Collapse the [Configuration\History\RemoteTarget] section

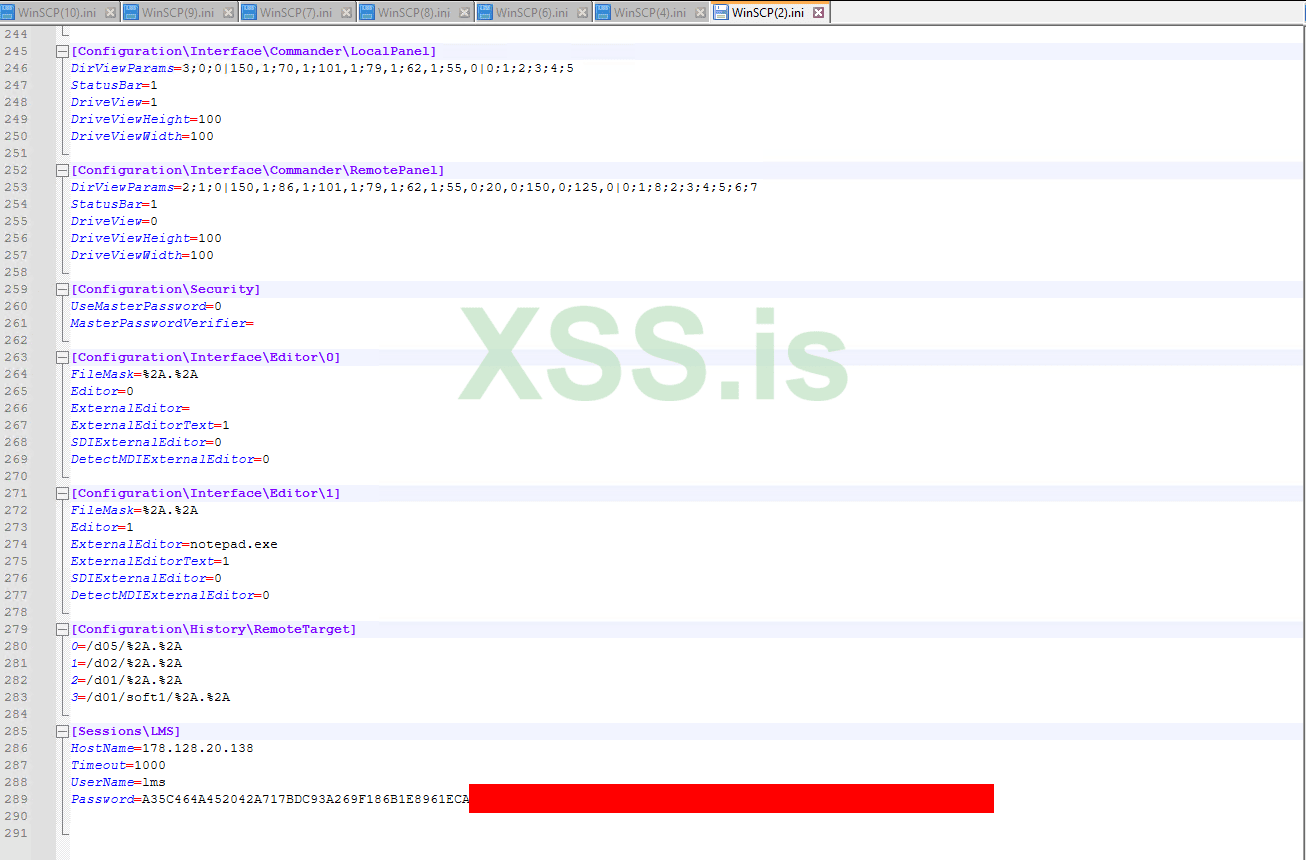pyautogui.click(x=62, y=628)
